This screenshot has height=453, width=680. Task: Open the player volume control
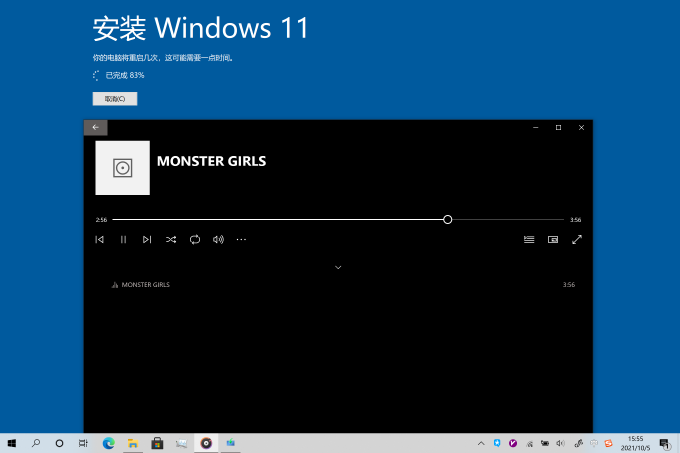[218, 239]
